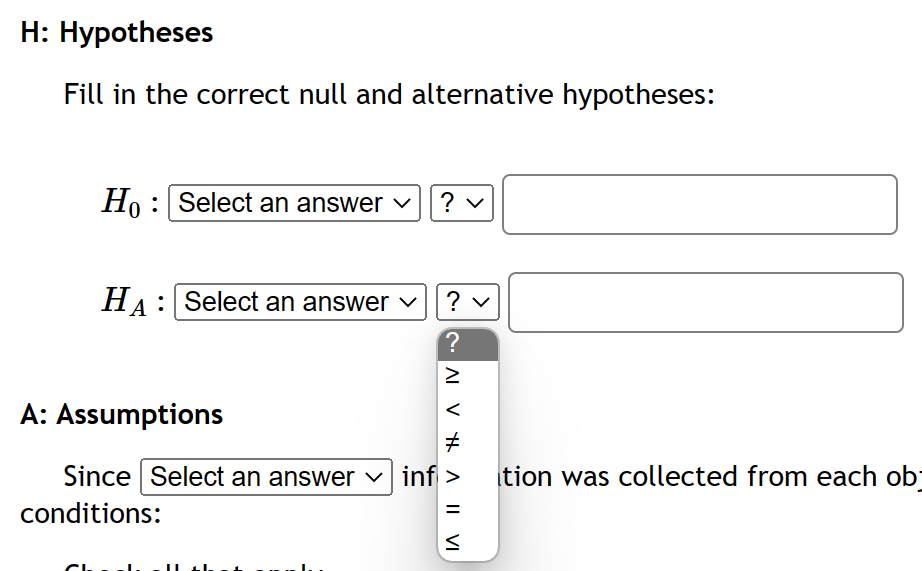Open the H0 comparison operator '?' dropdown

[461, 203]
